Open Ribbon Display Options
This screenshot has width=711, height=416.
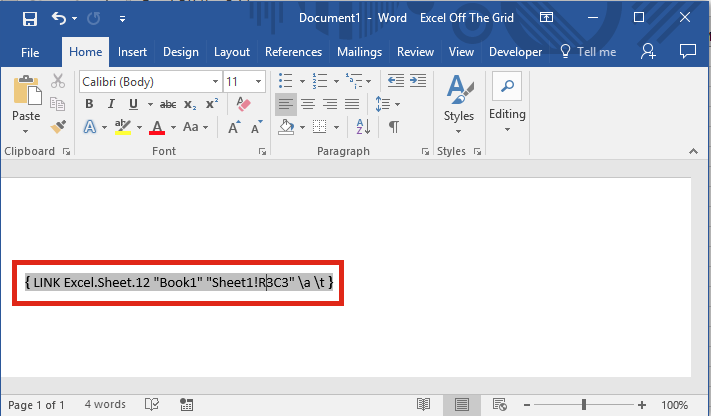tap(546, 18)
